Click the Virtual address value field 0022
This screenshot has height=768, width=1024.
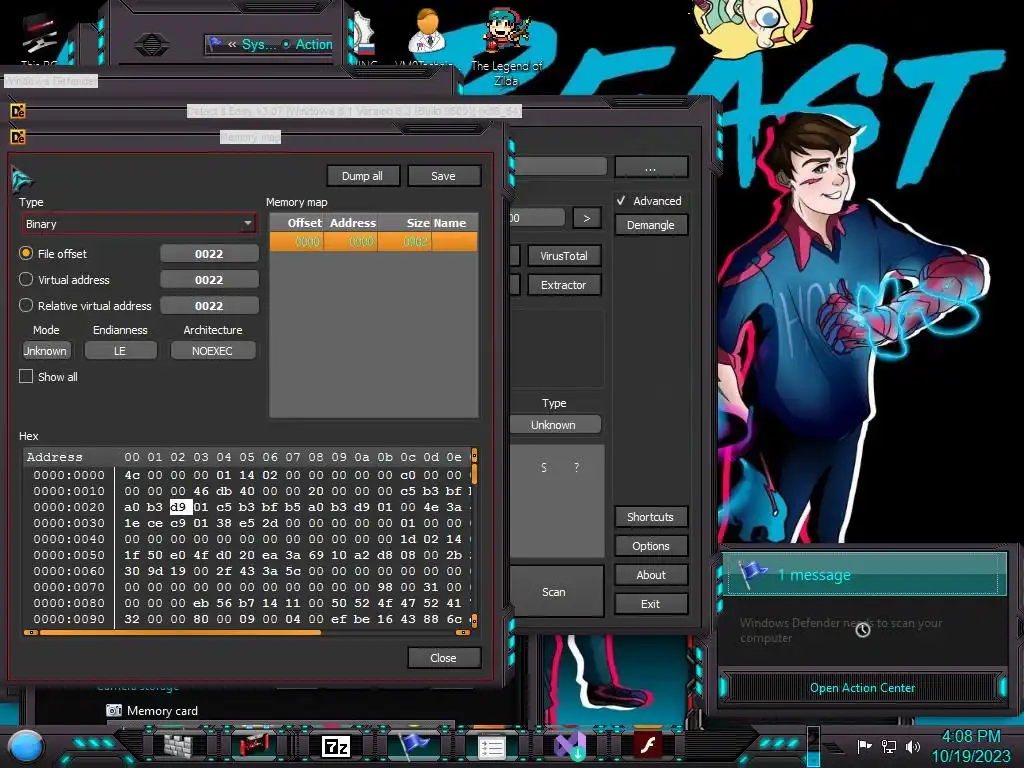pos(209,280)
